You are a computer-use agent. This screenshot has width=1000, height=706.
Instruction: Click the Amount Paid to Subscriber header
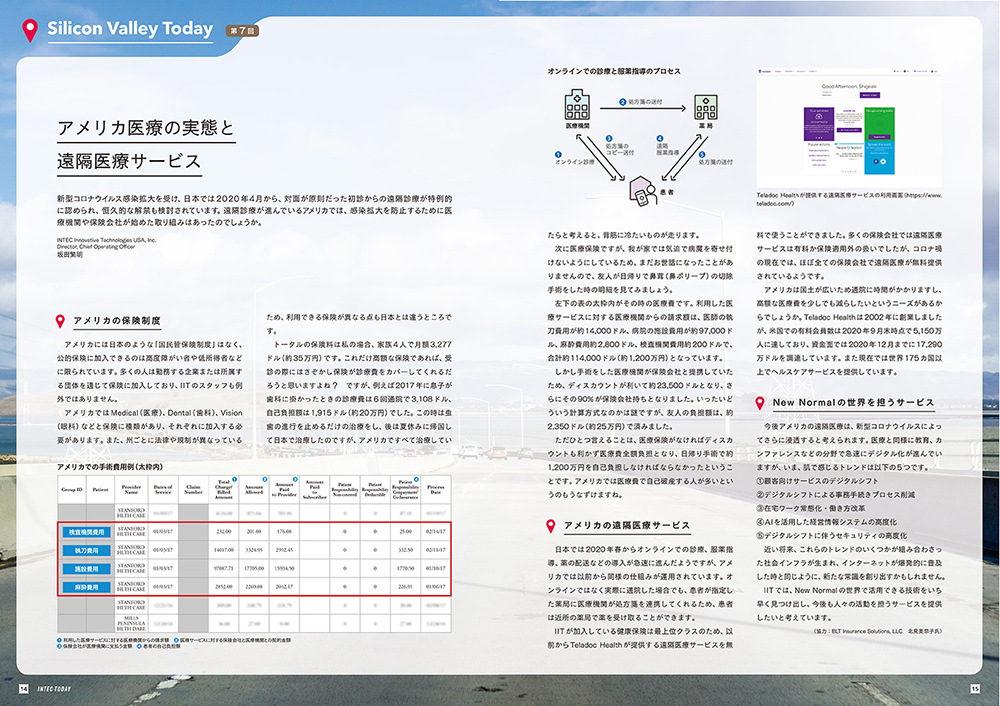click(314, 490)
